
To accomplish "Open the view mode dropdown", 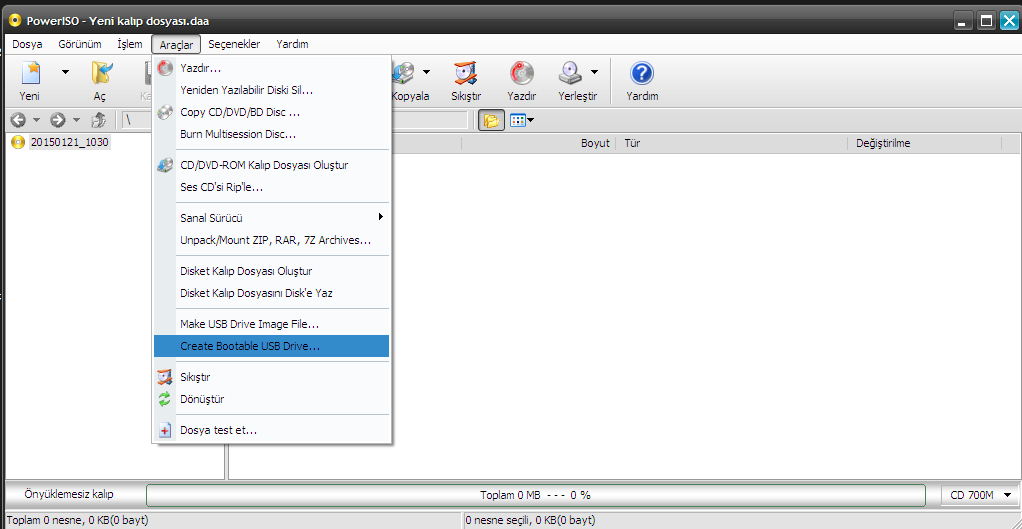I will [x=522, y=120].
